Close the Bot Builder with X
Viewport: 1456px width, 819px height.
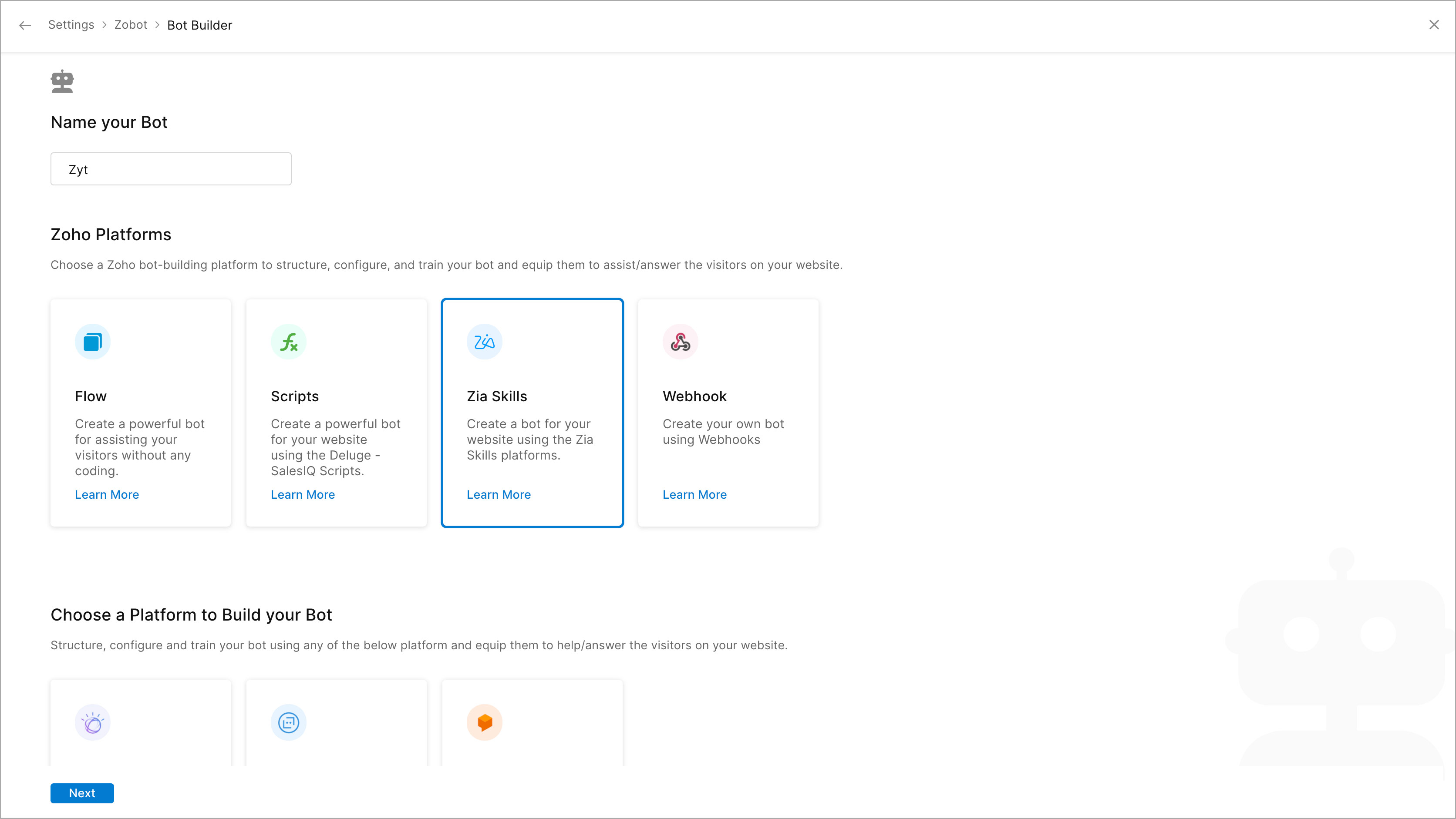pos(1433,25)
